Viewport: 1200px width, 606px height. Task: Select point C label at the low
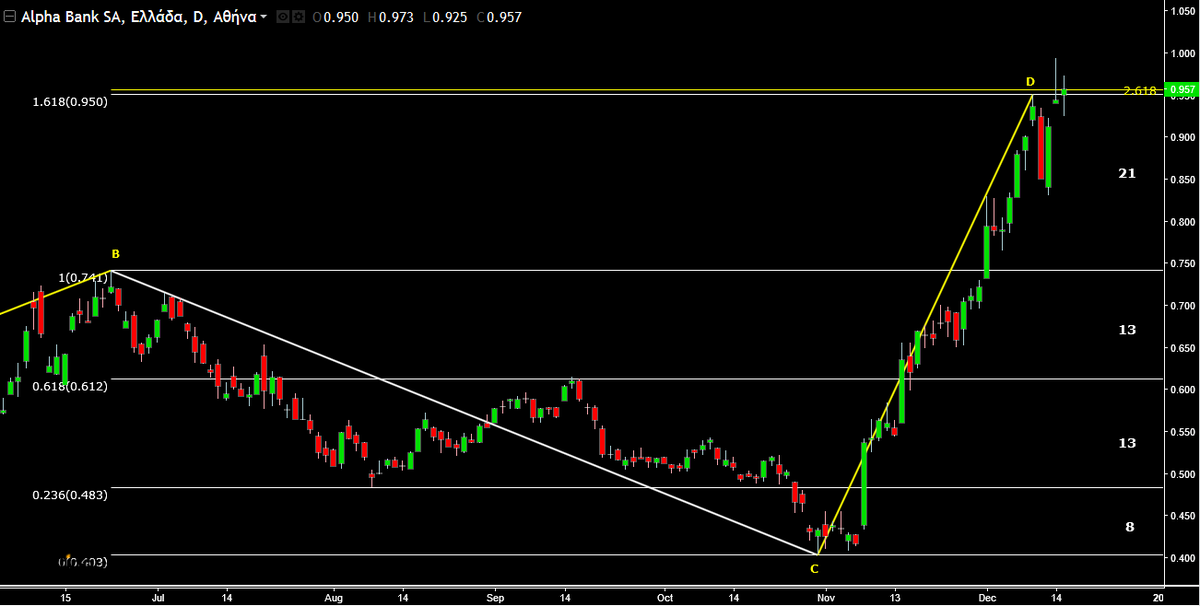point(814,569)
